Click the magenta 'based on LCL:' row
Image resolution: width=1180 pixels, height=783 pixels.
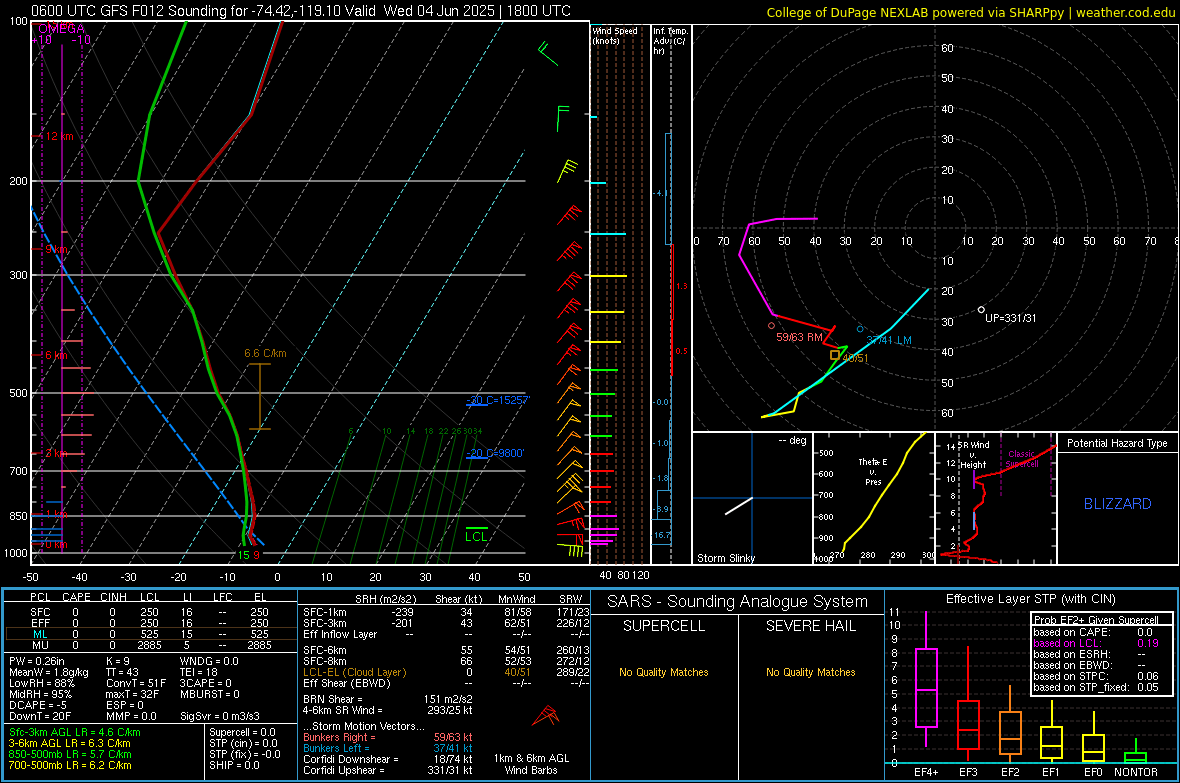coord(1096,643)
